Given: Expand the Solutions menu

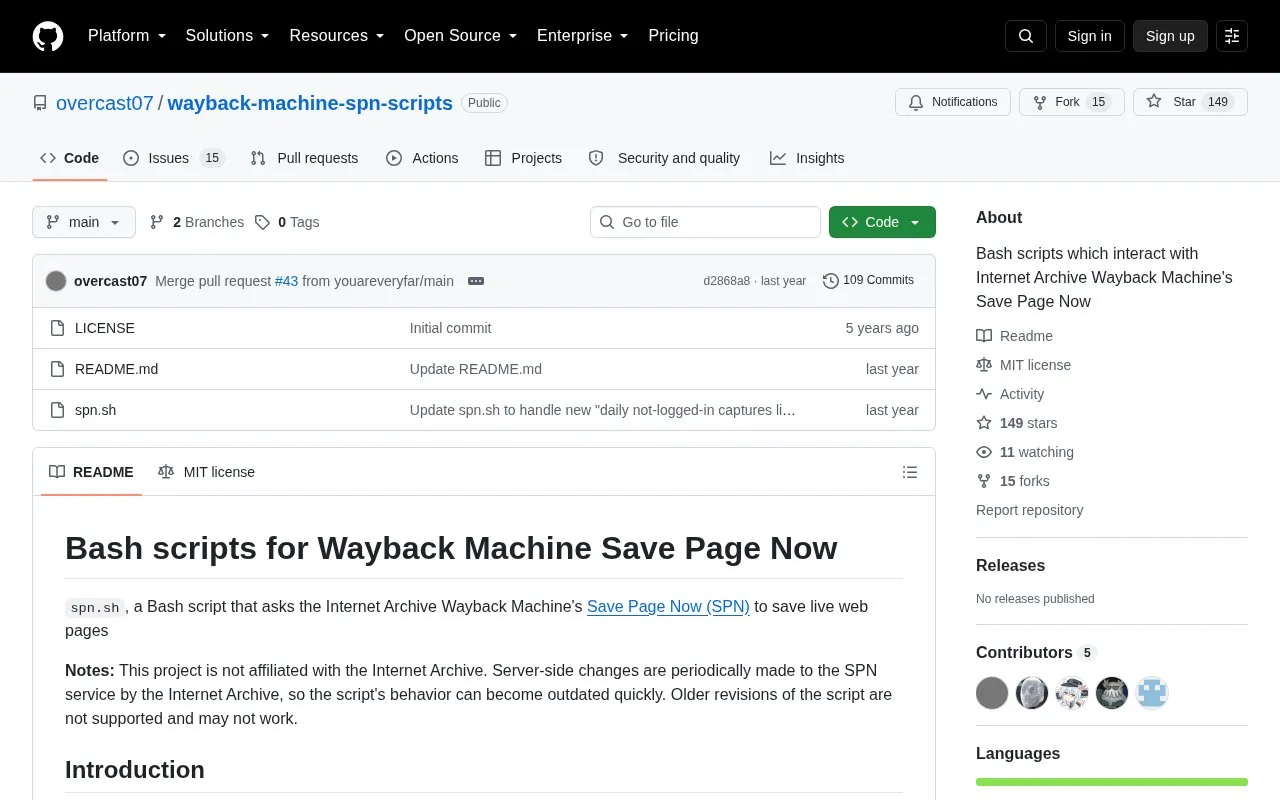Looking at the screenshot, I should tap(228, 36).
